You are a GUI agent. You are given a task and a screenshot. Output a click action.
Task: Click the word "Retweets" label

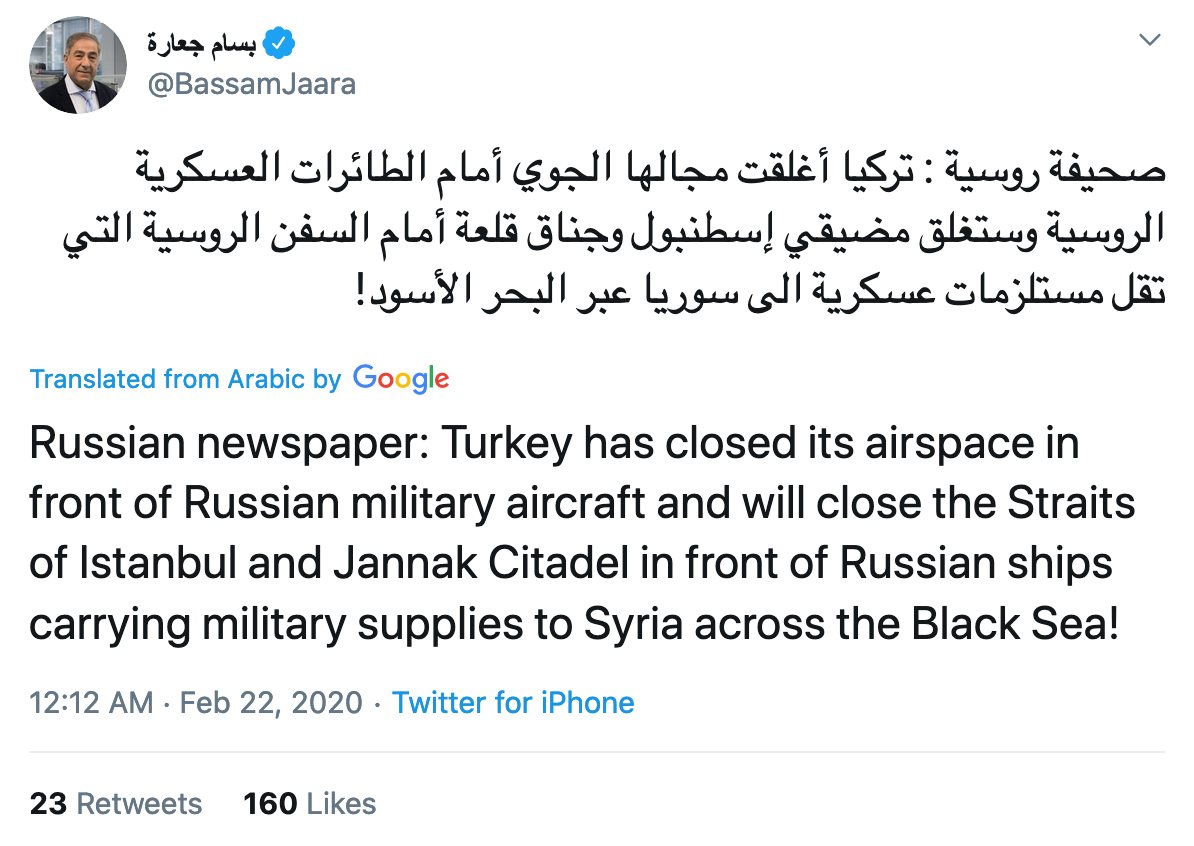(139, 803)
